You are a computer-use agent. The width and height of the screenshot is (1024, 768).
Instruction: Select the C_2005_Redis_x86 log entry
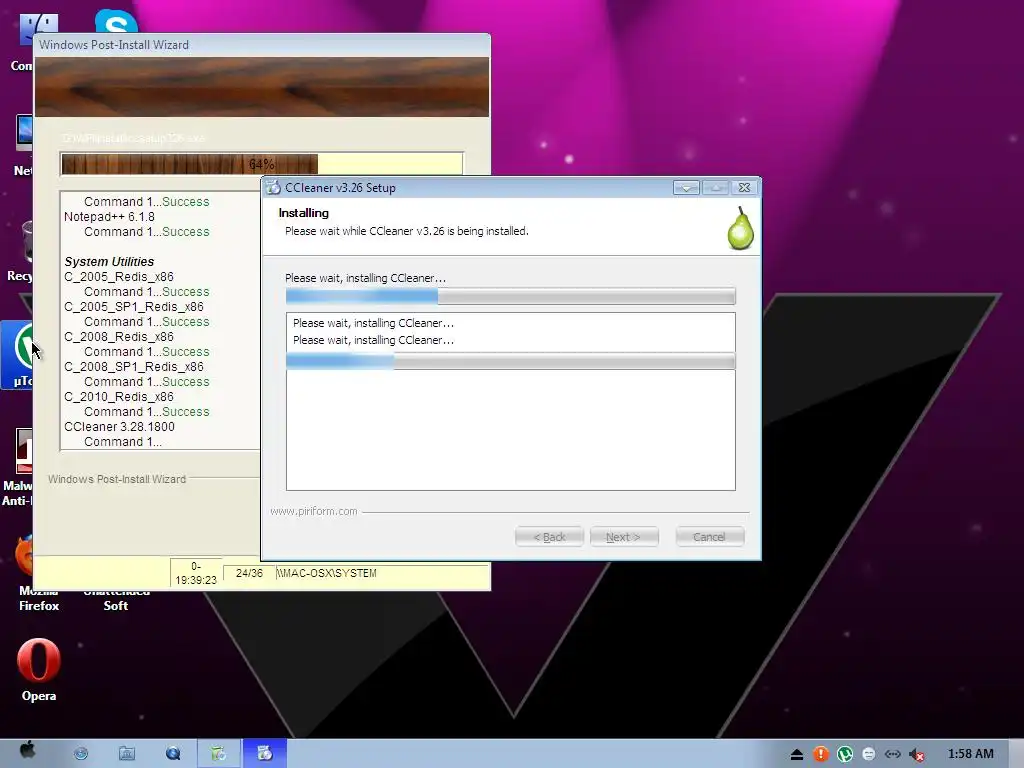119,277
